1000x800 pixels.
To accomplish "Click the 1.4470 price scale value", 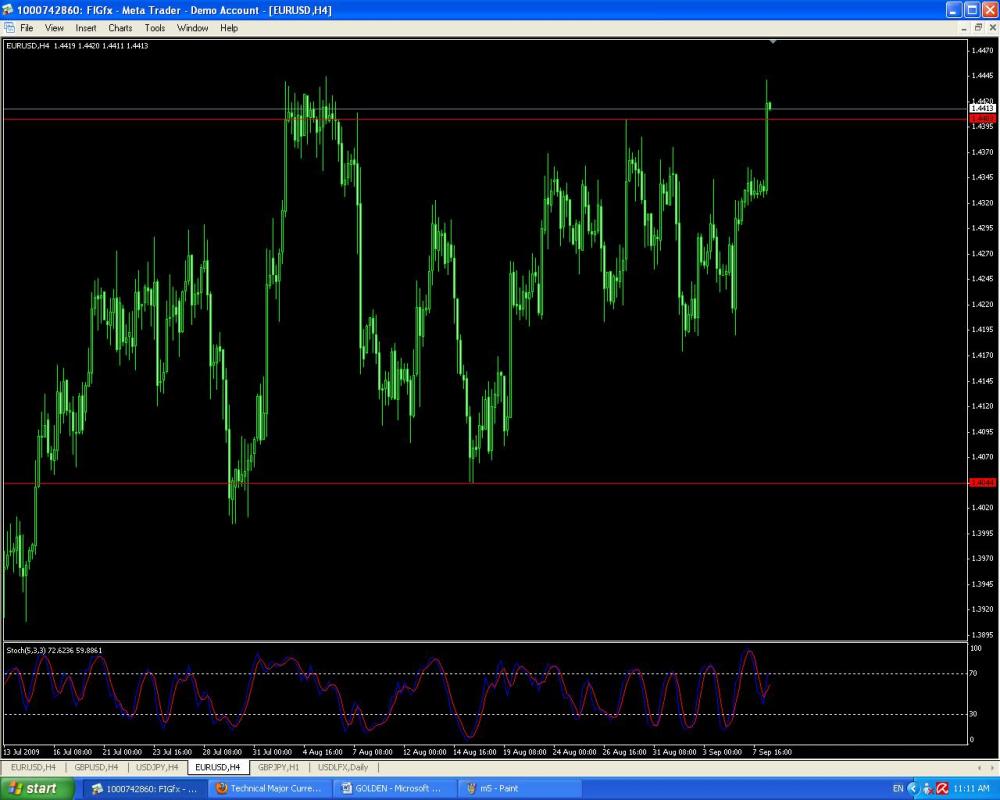I will pyautogui.click(x=982, y=50).
